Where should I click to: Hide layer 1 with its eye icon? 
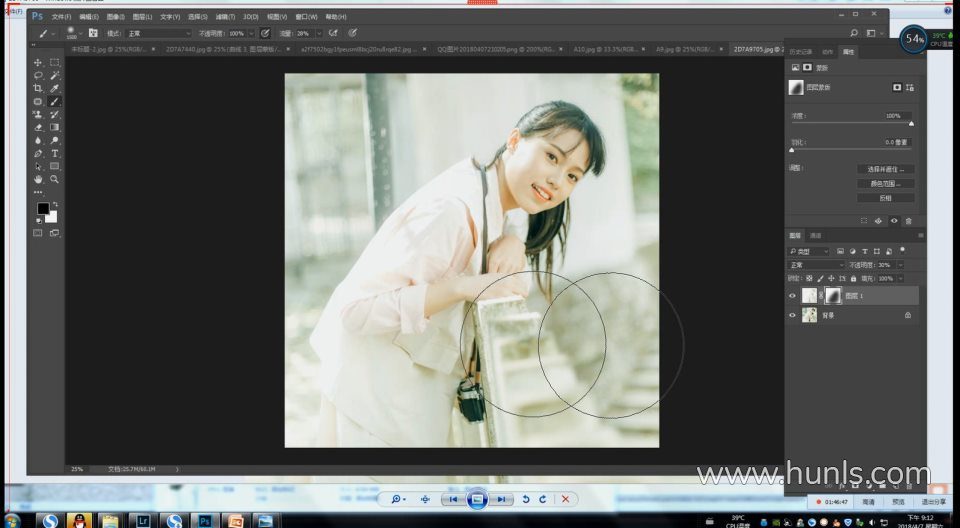792,296
